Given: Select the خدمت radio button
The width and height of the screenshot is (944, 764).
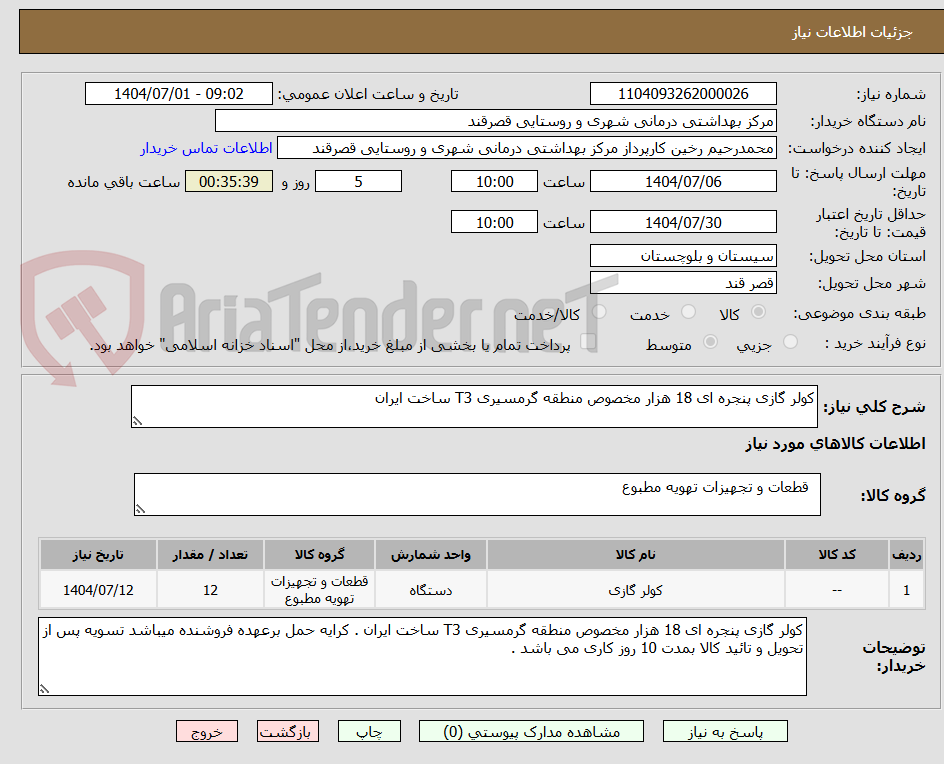Looking at the screenshot, I should point(688,312).
